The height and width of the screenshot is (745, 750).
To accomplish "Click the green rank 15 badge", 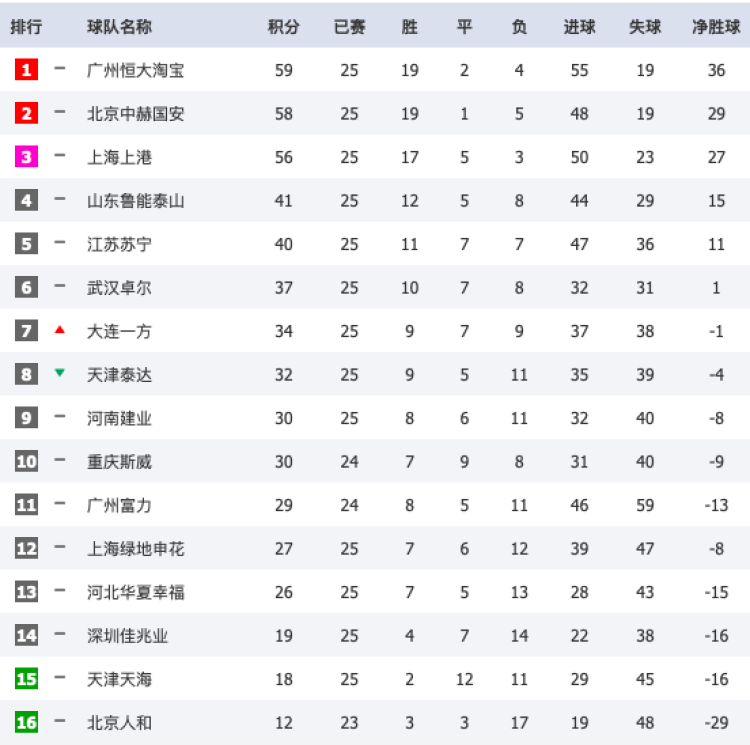I will coord(26,679).
